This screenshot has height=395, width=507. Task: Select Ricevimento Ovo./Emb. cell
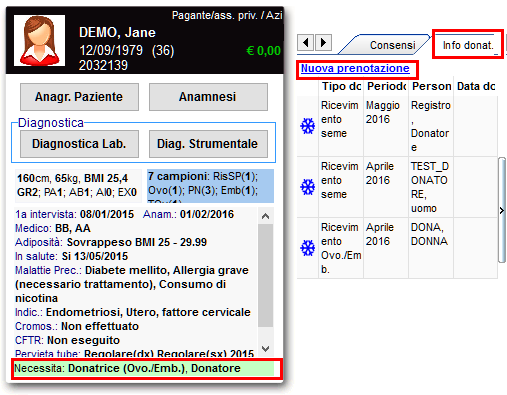click(x=341, y=248)
